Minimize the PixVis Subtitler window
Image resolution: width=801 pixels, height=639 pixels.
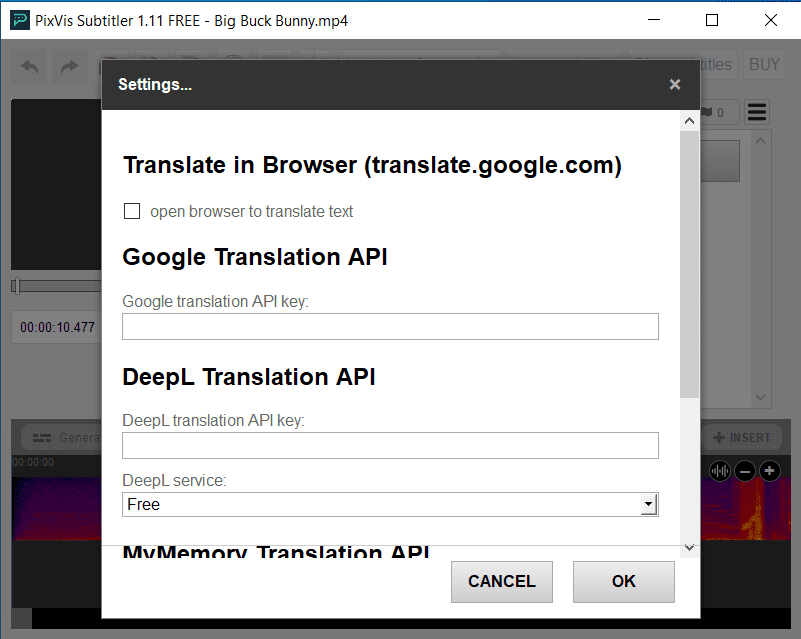(654, 20)
